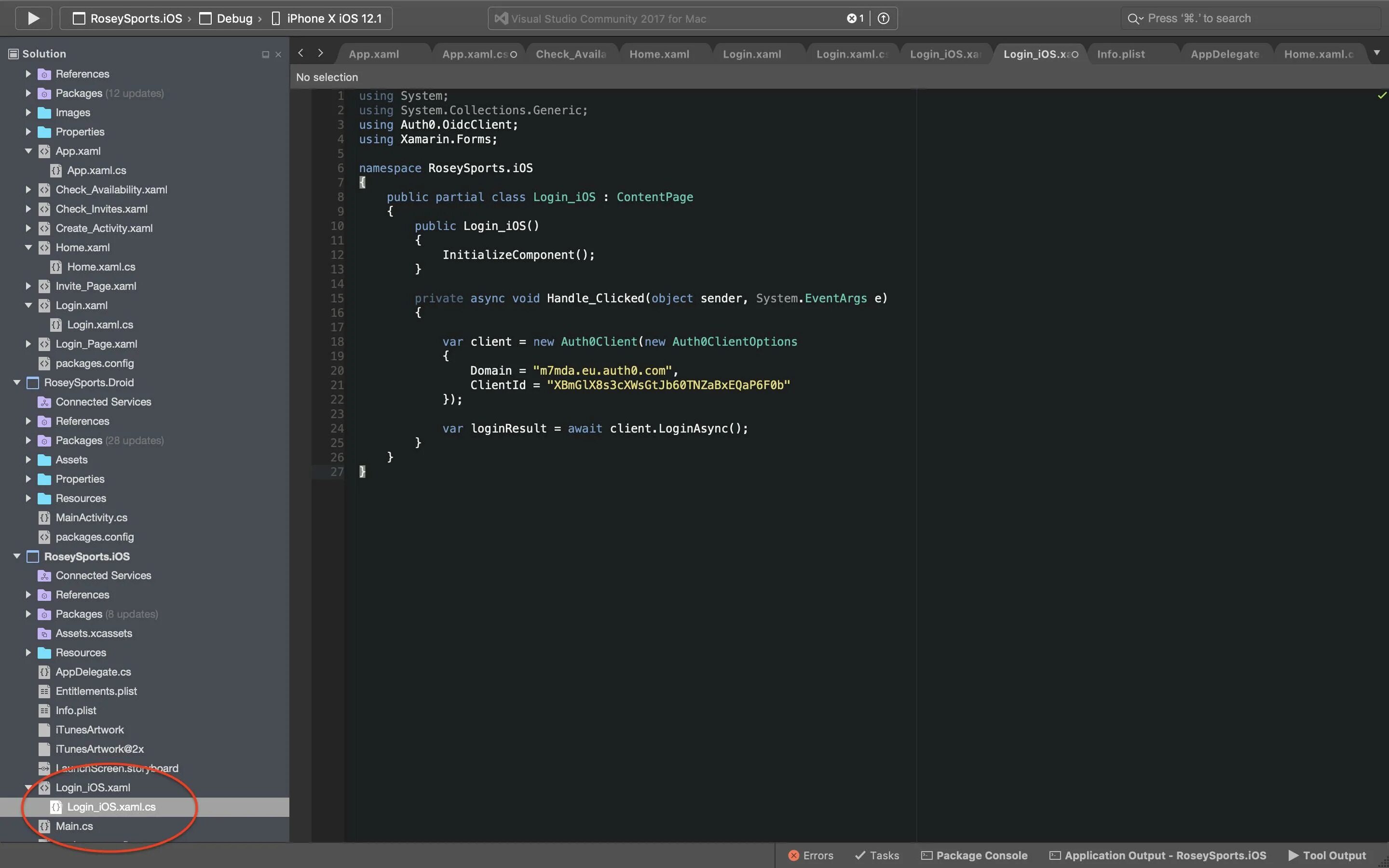The image size is (1389, 868).
Task: Click the error count indicator in status bar
Action: tap(855, 18)
